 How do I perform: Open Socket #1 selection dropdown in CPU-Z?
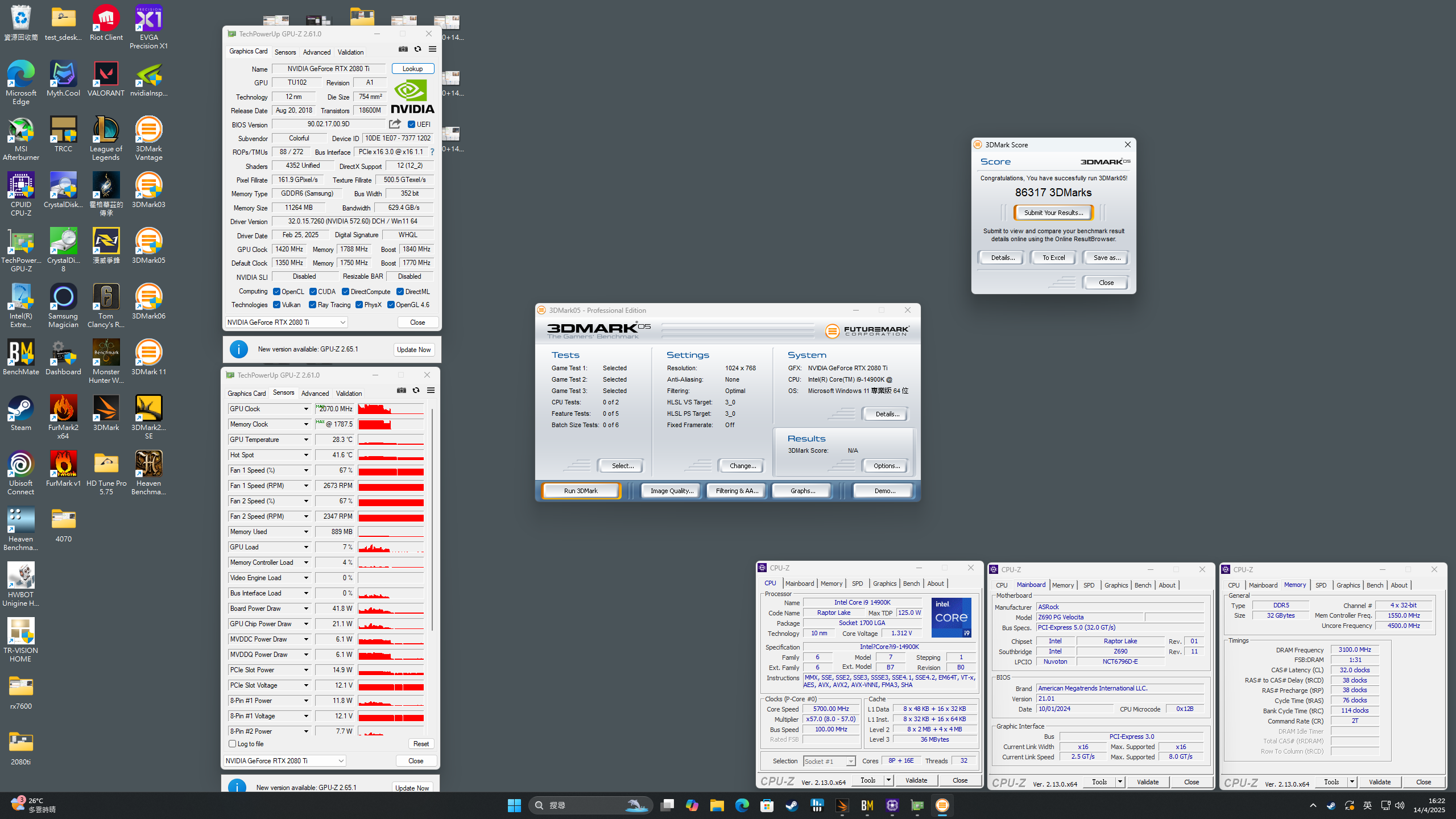[x=829, y=762]
